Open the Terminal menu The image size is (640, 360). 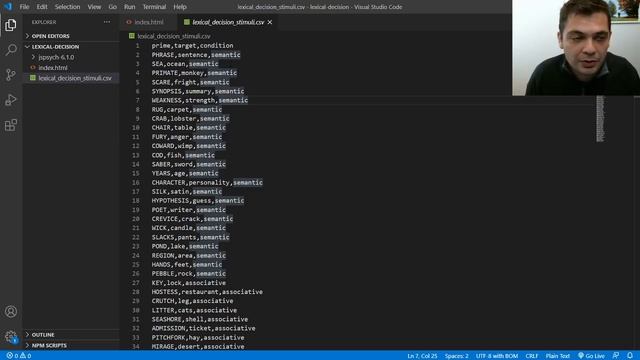click(154, 7)
